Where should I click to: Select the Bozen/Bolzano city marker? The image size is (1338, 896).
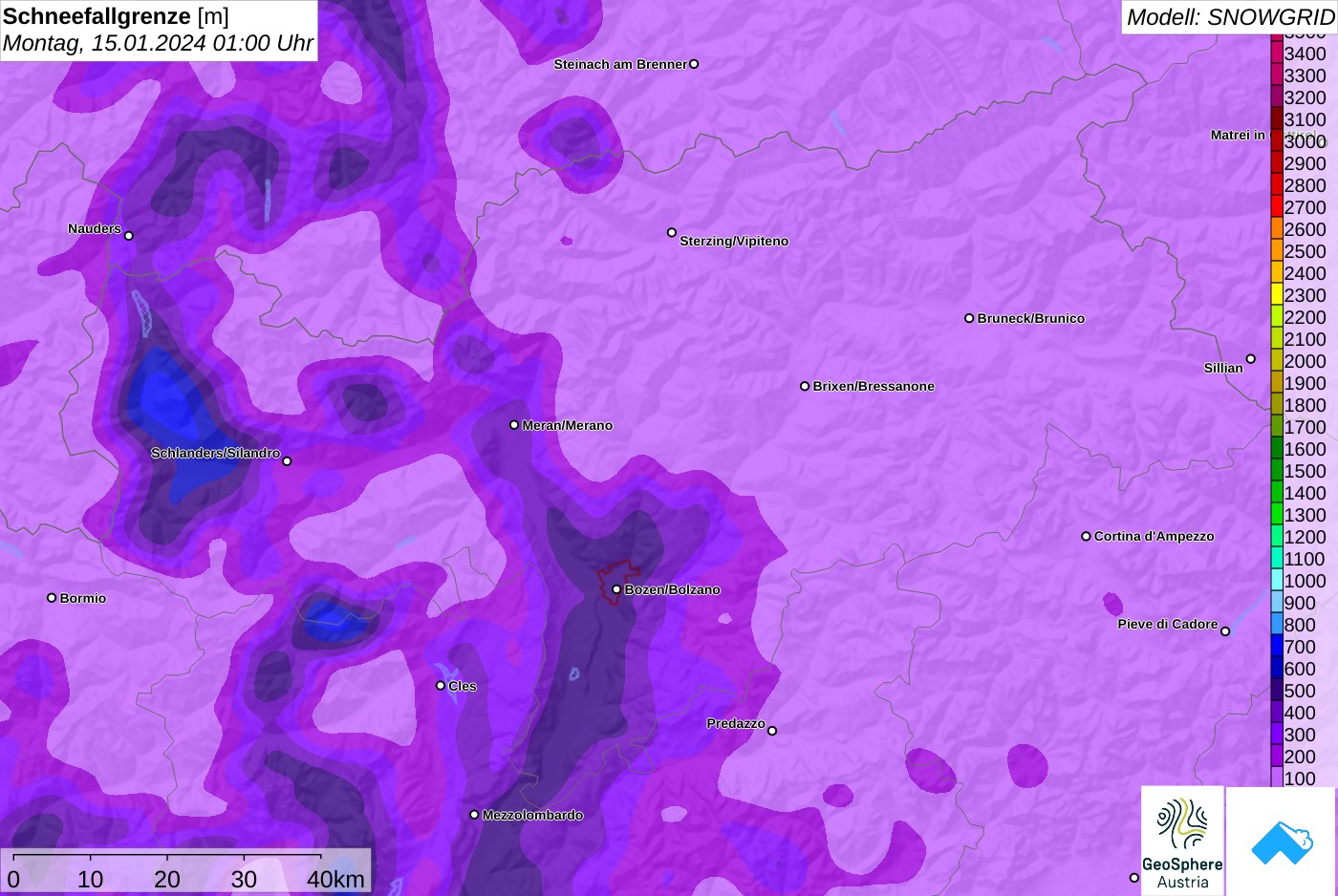click(x=616, y=589)
